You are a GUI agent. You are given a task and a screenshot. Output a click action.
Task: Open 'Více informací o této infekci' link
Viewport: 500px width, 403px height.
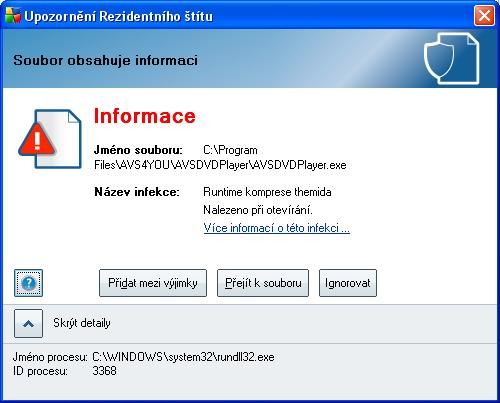click(277, 228)
